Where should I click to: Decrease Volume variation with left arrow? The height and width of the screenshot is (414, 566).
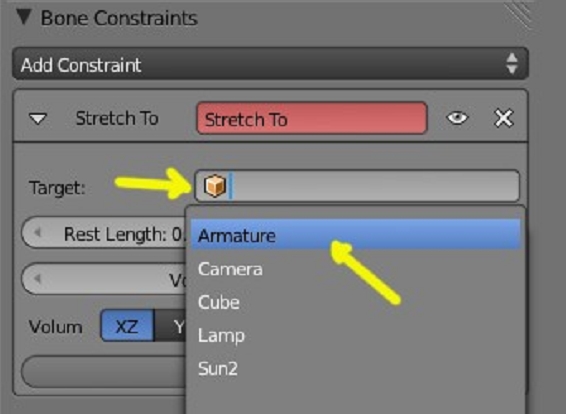pos(37,278)
